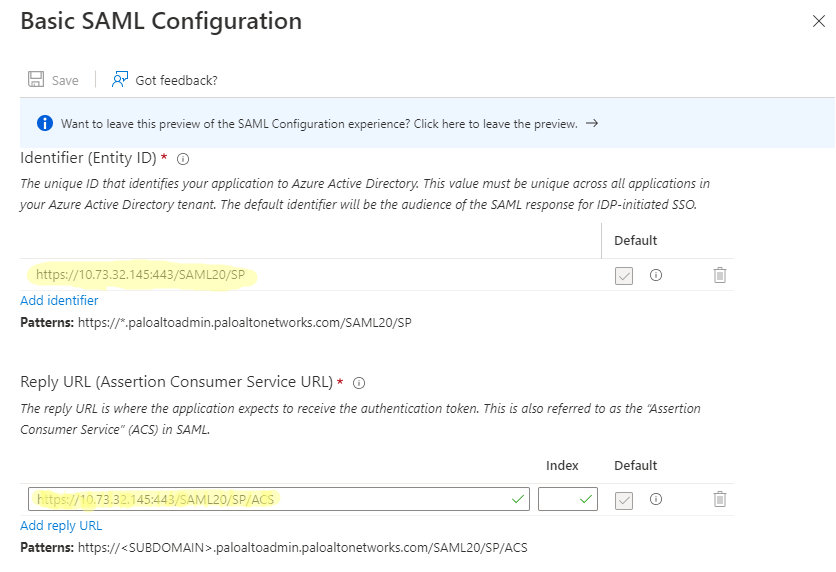The height and width of the screenshot is (572, 836).
Task: Click the Got feedback? text
Action: 176,80
